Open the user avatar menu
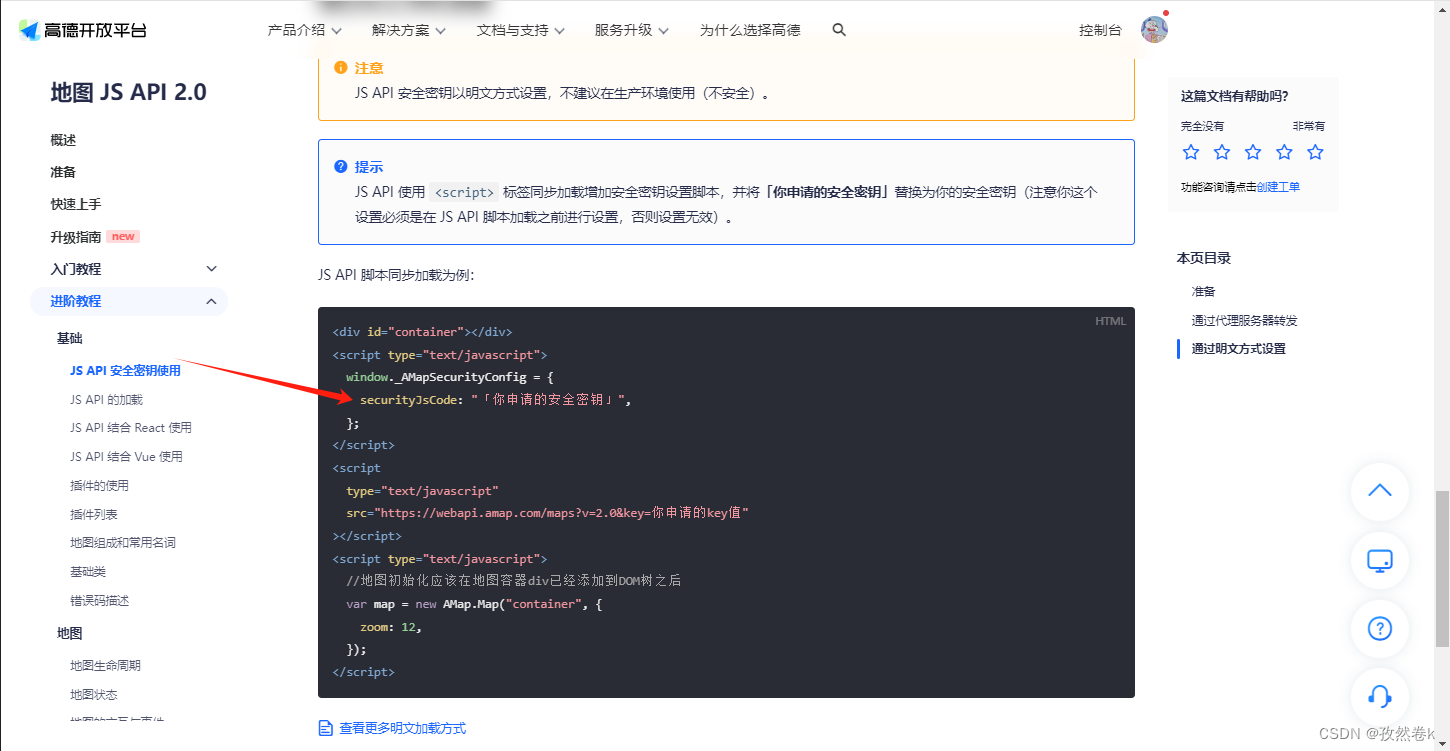 (x=1155, y=29)
